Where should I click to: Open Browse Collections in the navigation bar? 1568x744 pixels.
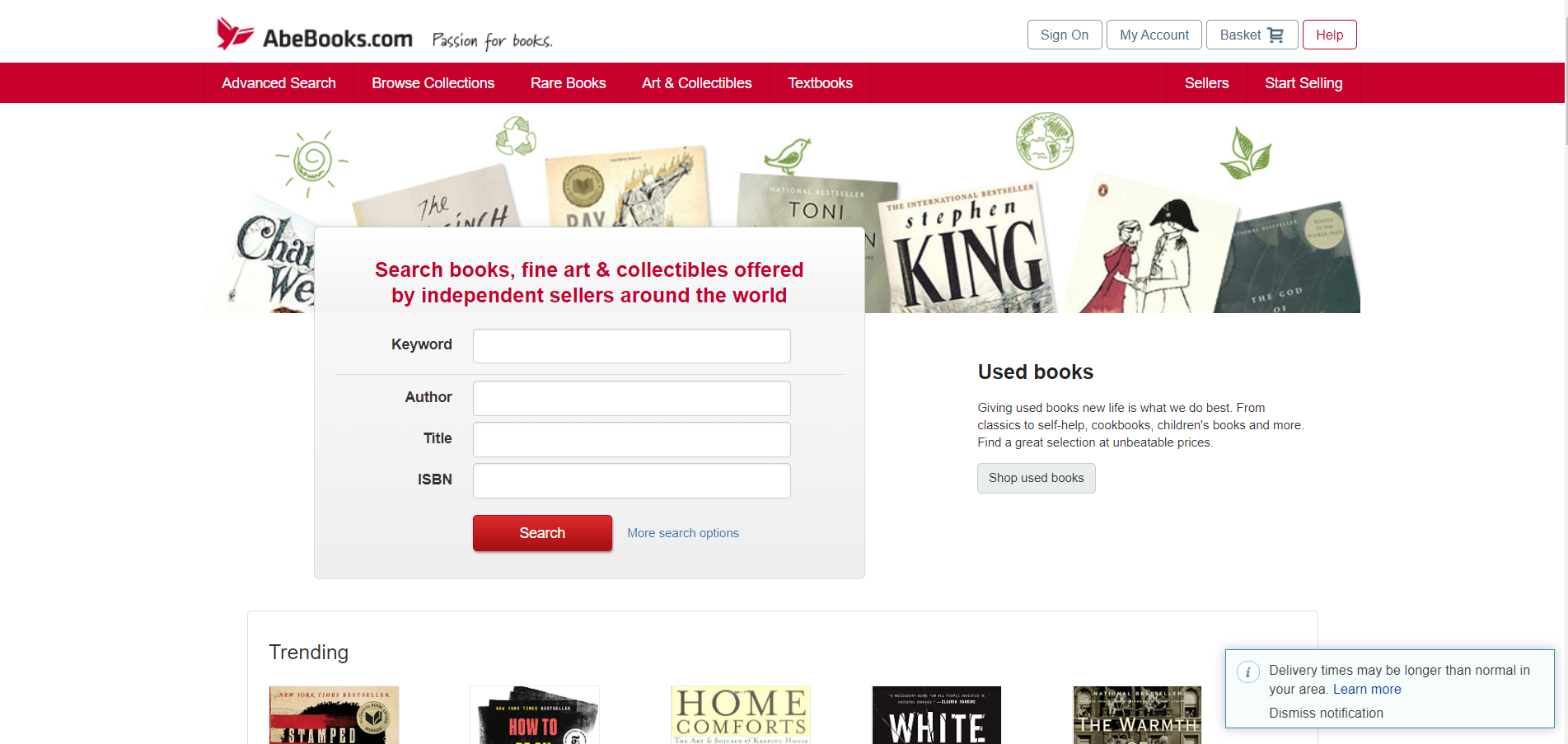tap(433, 83)
